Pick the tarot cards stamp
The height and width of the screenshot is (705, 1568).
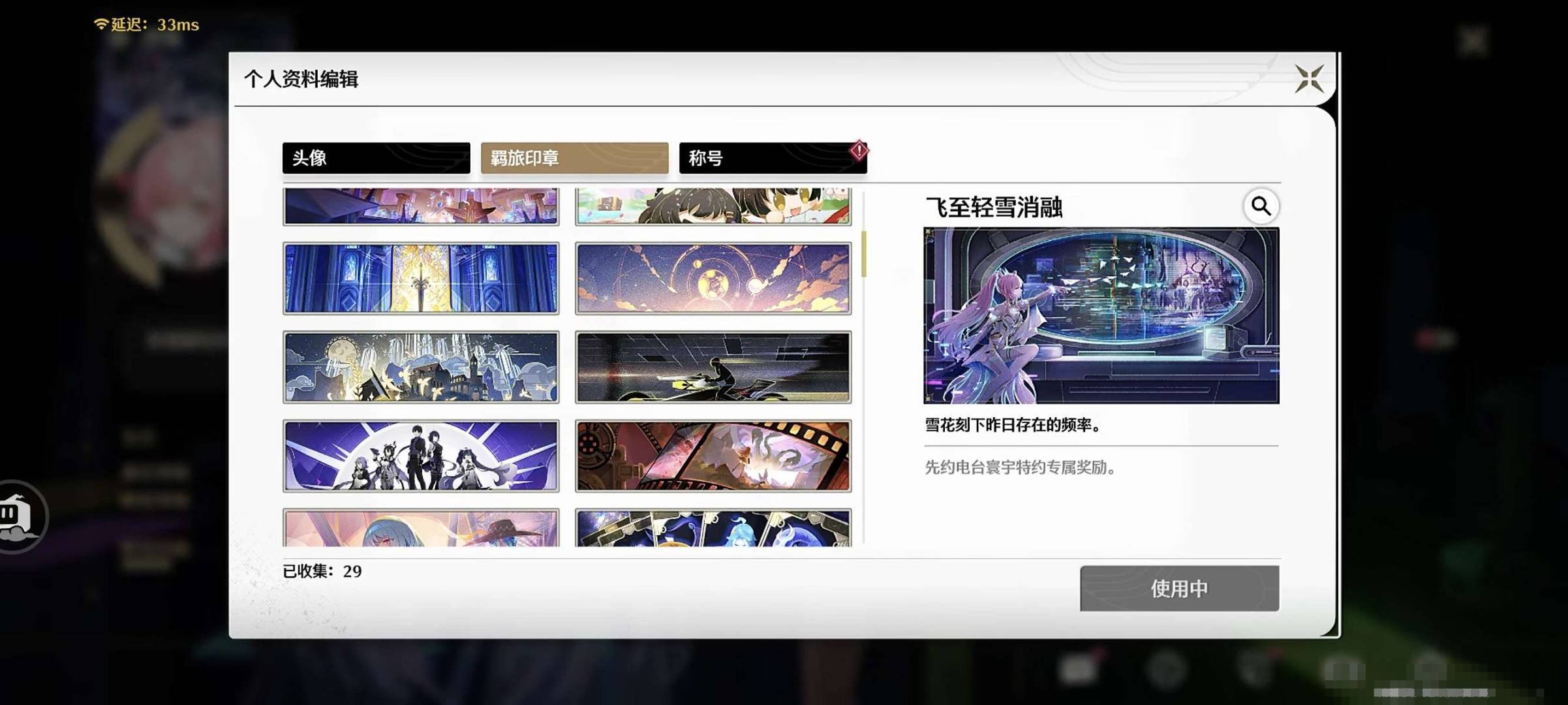pyautogui.click(x=713, y=527)
